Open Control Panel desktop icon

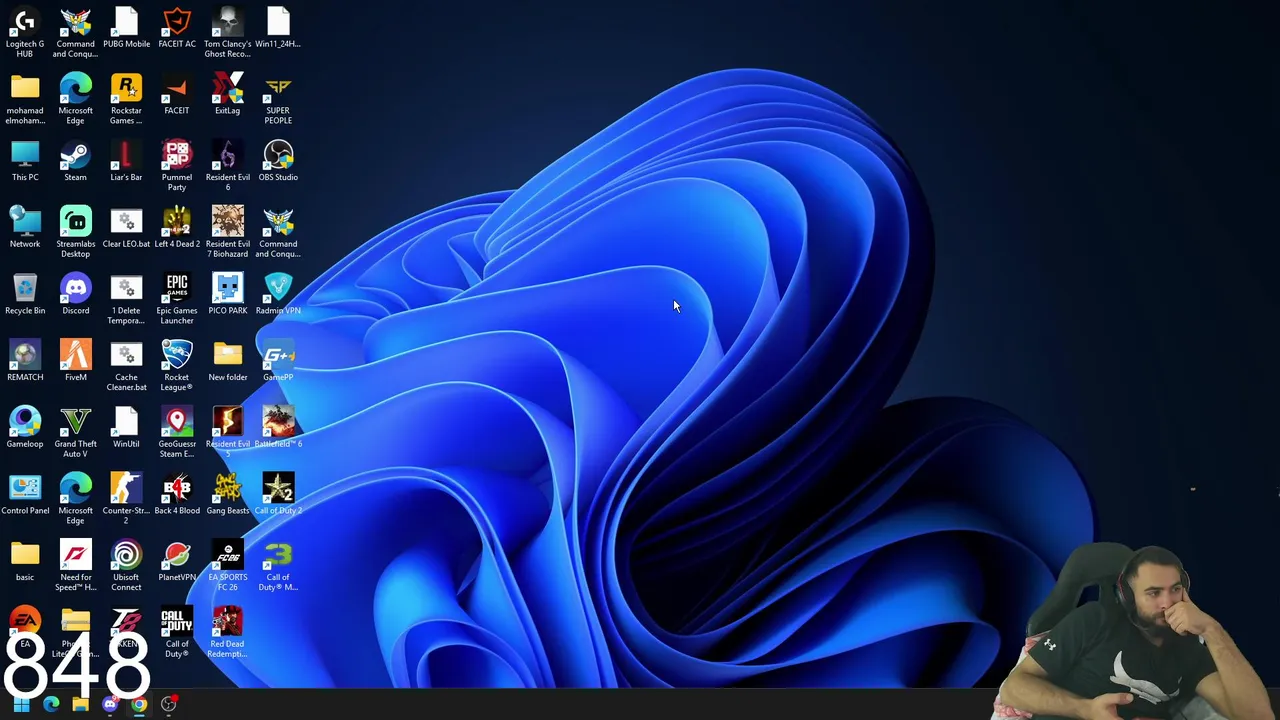pos(25,494)
